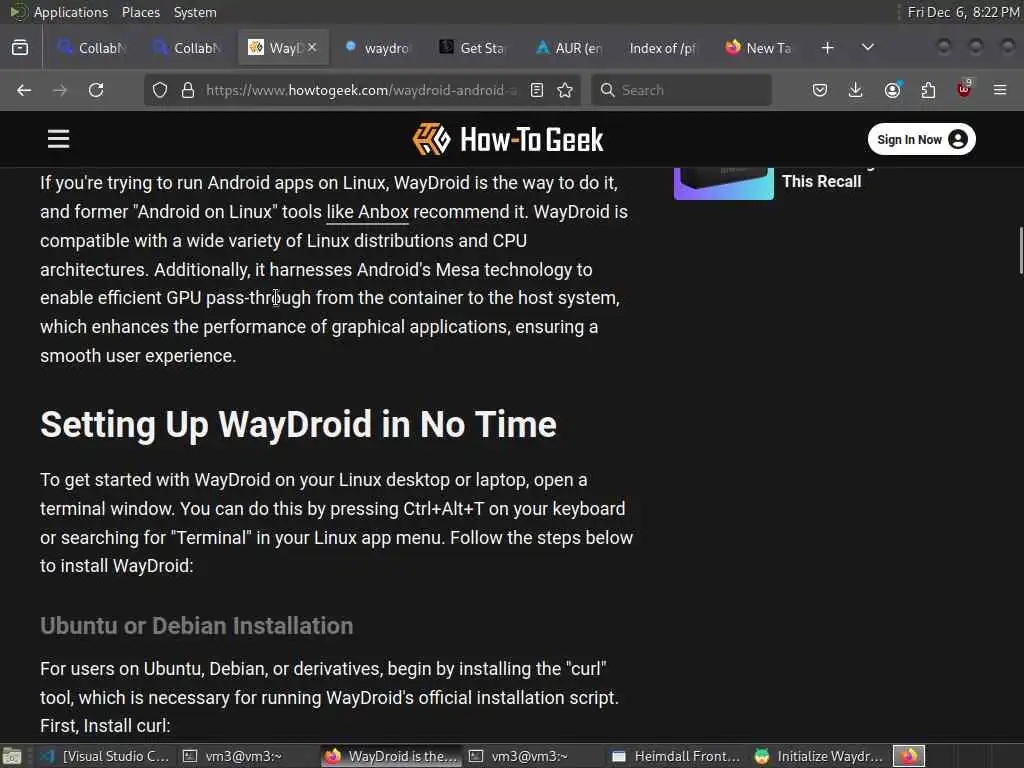Follow the 'like Anbox' link
Image resolution: width=1024 pixels, height=768 pixels.
[367, 212]
